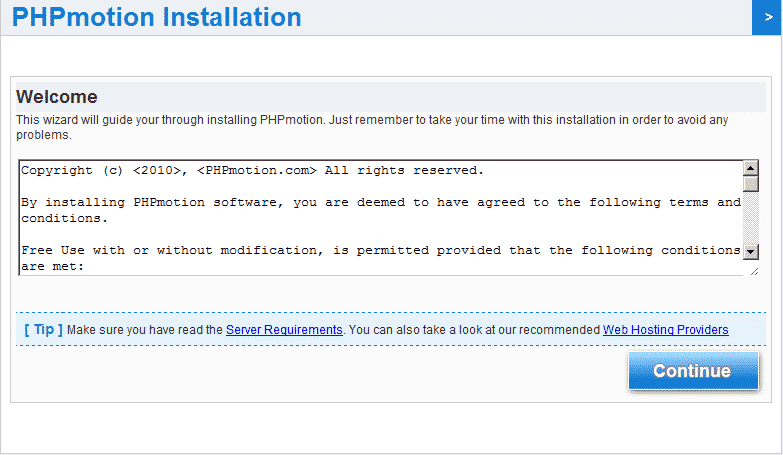The height and width of the screenshot is (455, 783).
Task: Click the license scrollbar thumb
Action: [x=750, y=183]
